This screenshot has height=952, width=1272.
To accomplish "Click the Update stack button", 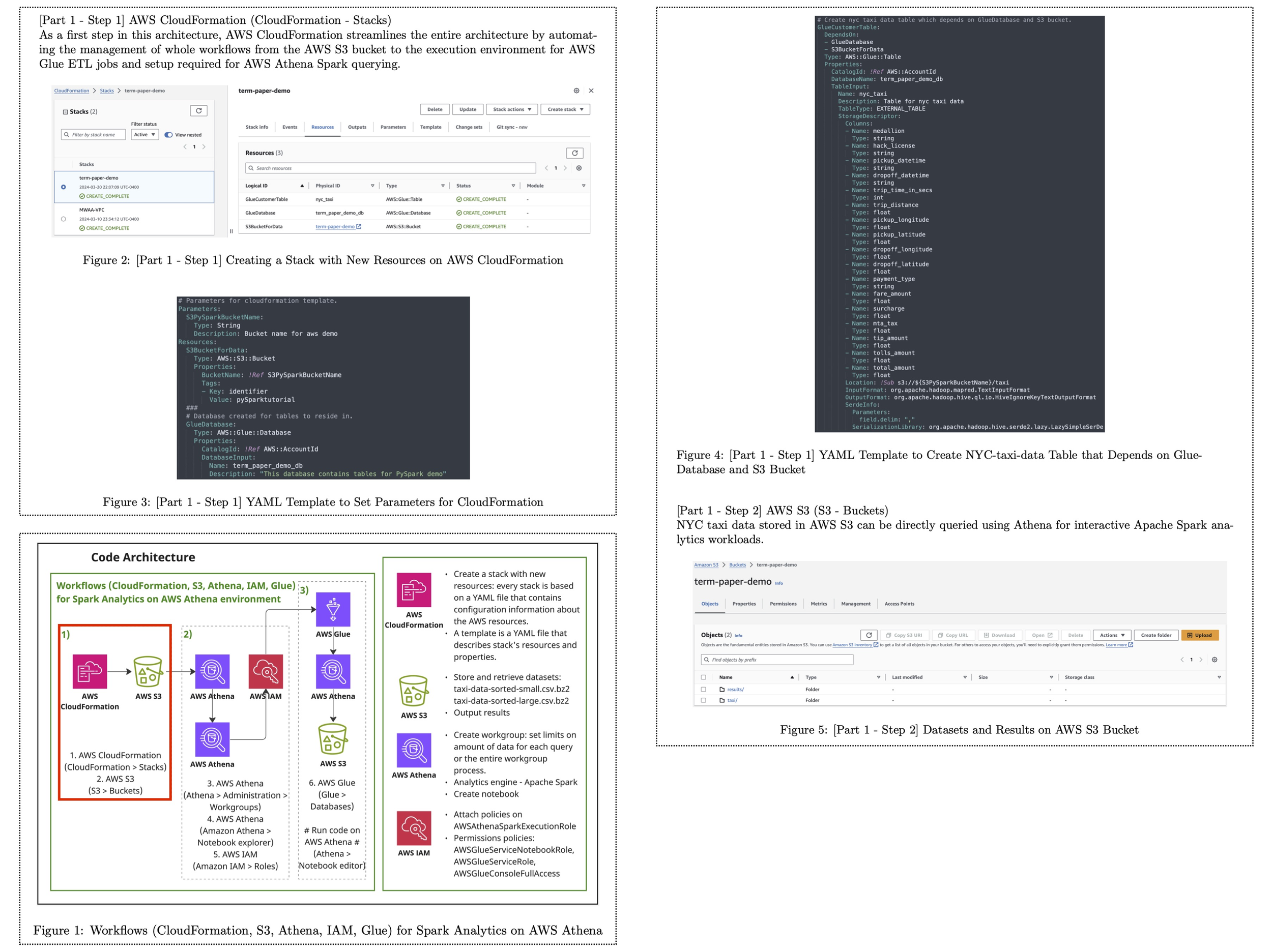I will tap(468, 109).
